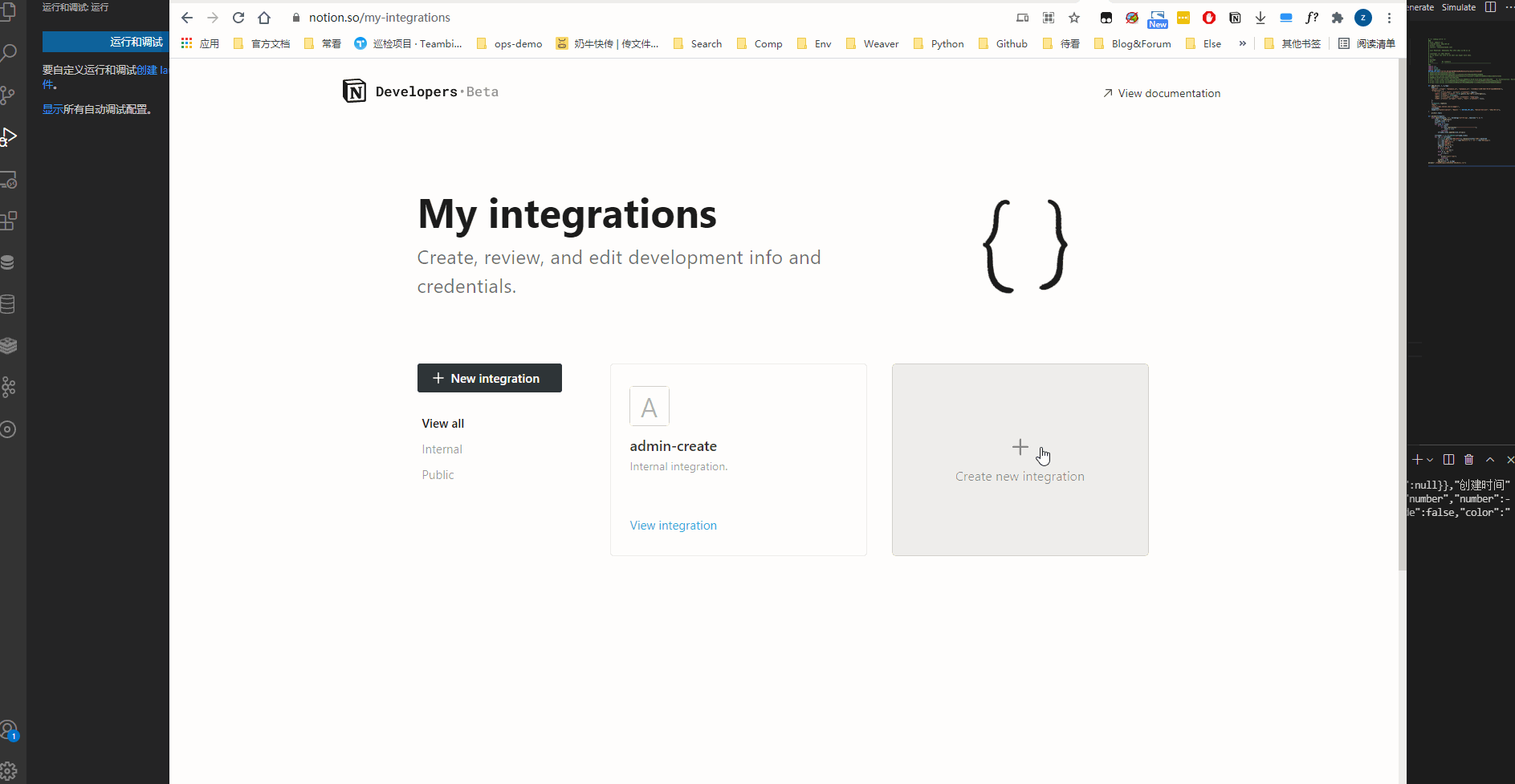Toggle the split editor layout icon
The width and height of the screenshot is (1515, 784).
click(x=1490, y=7)
